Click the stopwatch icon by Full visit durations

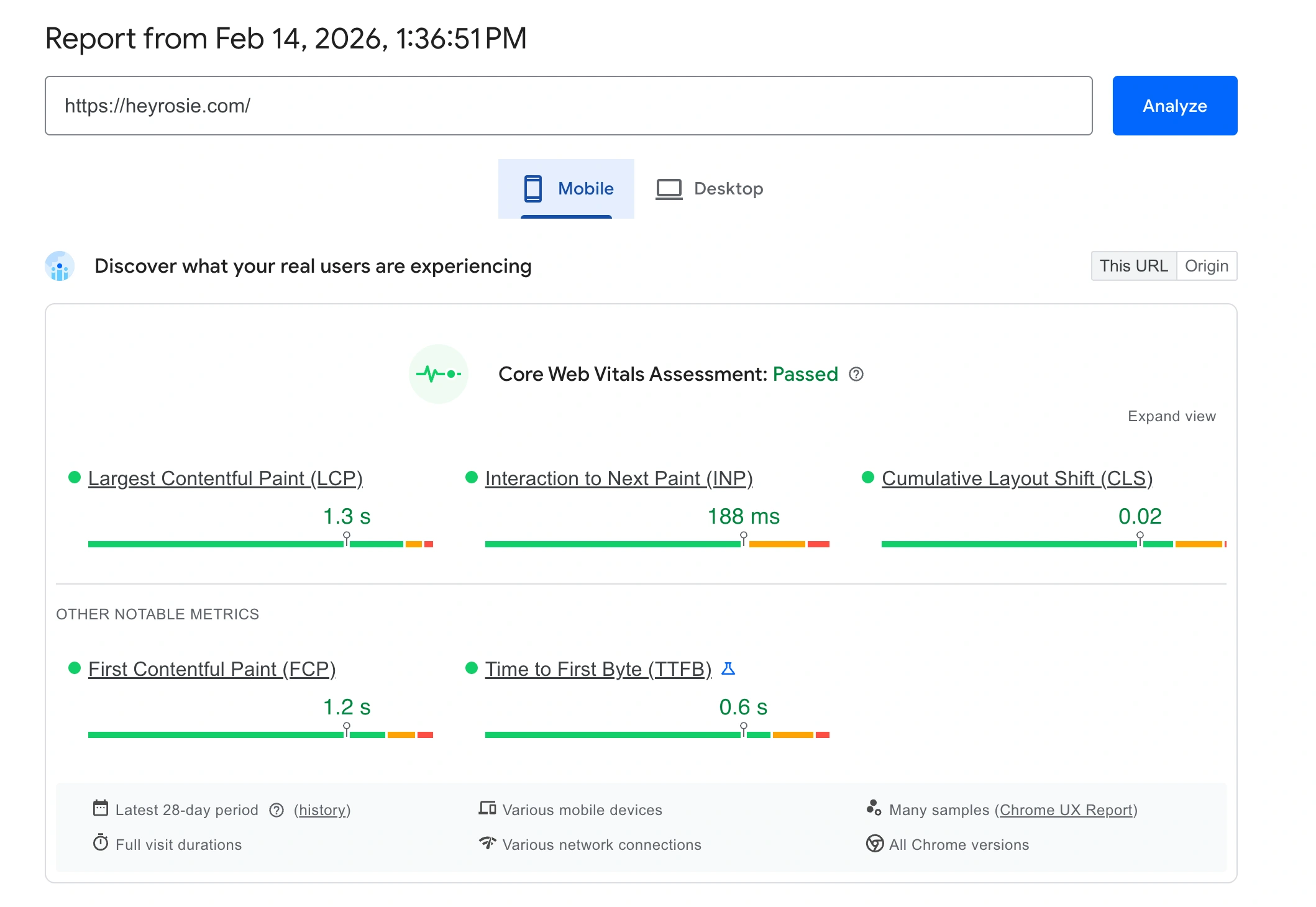pyautogui.click(x=101, y=843)
